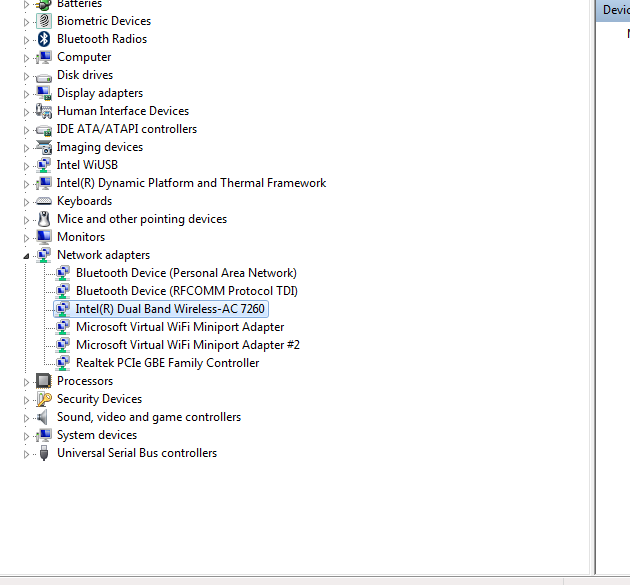Expand the Biometric Devices category

point(26,22)
